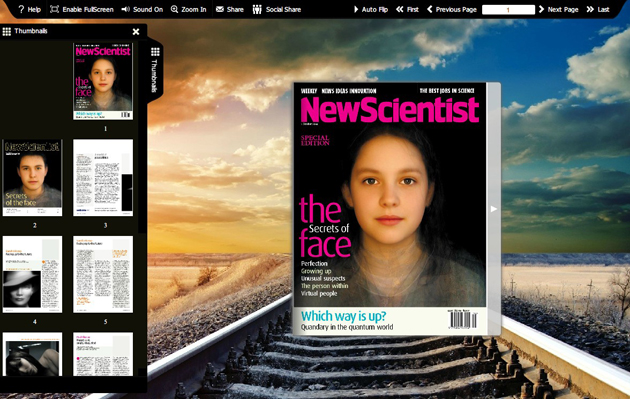Enable FullScreen mode
The width and height of the screenshot is (630, 399).
coord(82,9)
